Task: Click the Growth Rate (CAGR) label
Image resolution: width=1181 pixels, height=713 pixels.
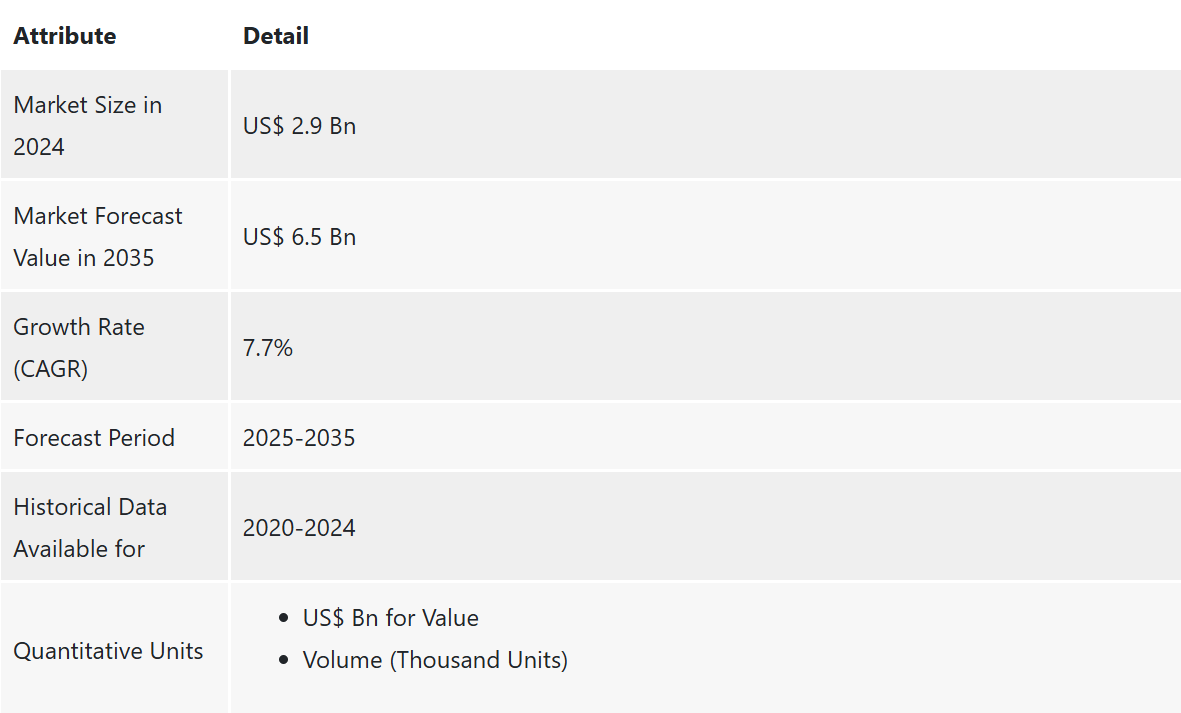Action: 79,347
